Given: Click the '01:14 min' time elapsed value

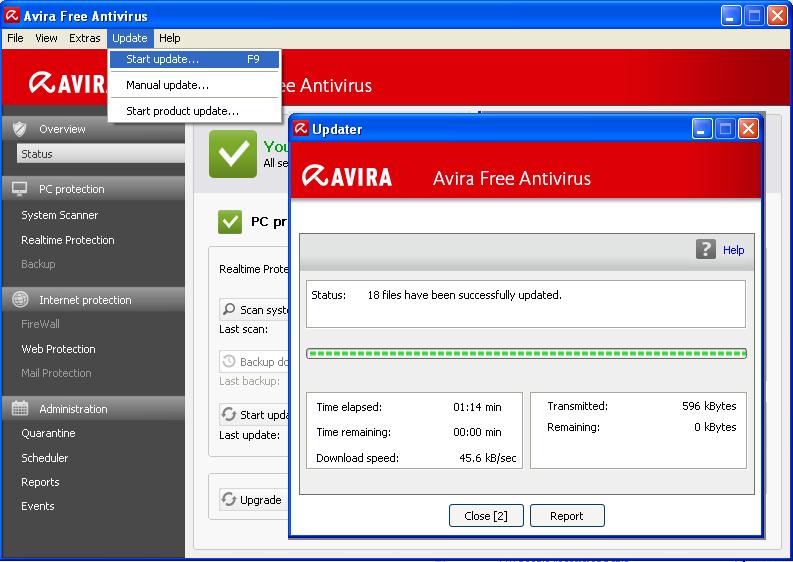Looking at the screenshot, I should point(477,407).
